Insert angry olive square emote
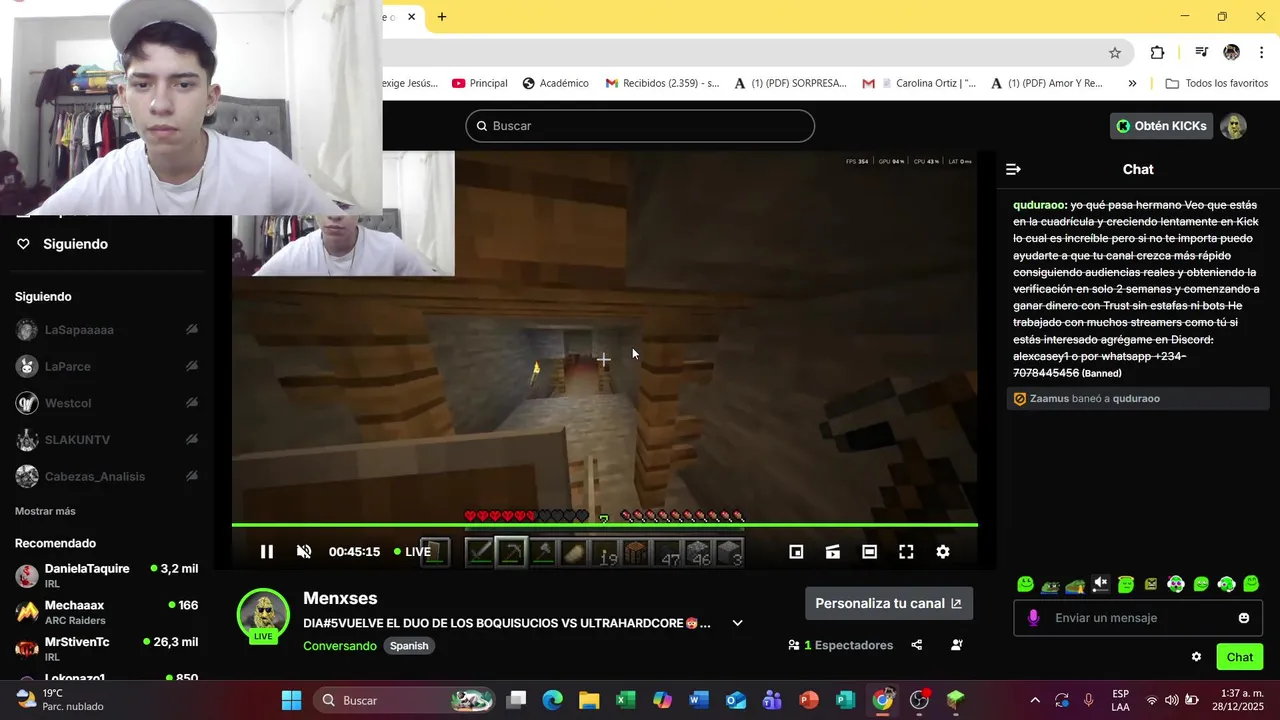 1151,584
